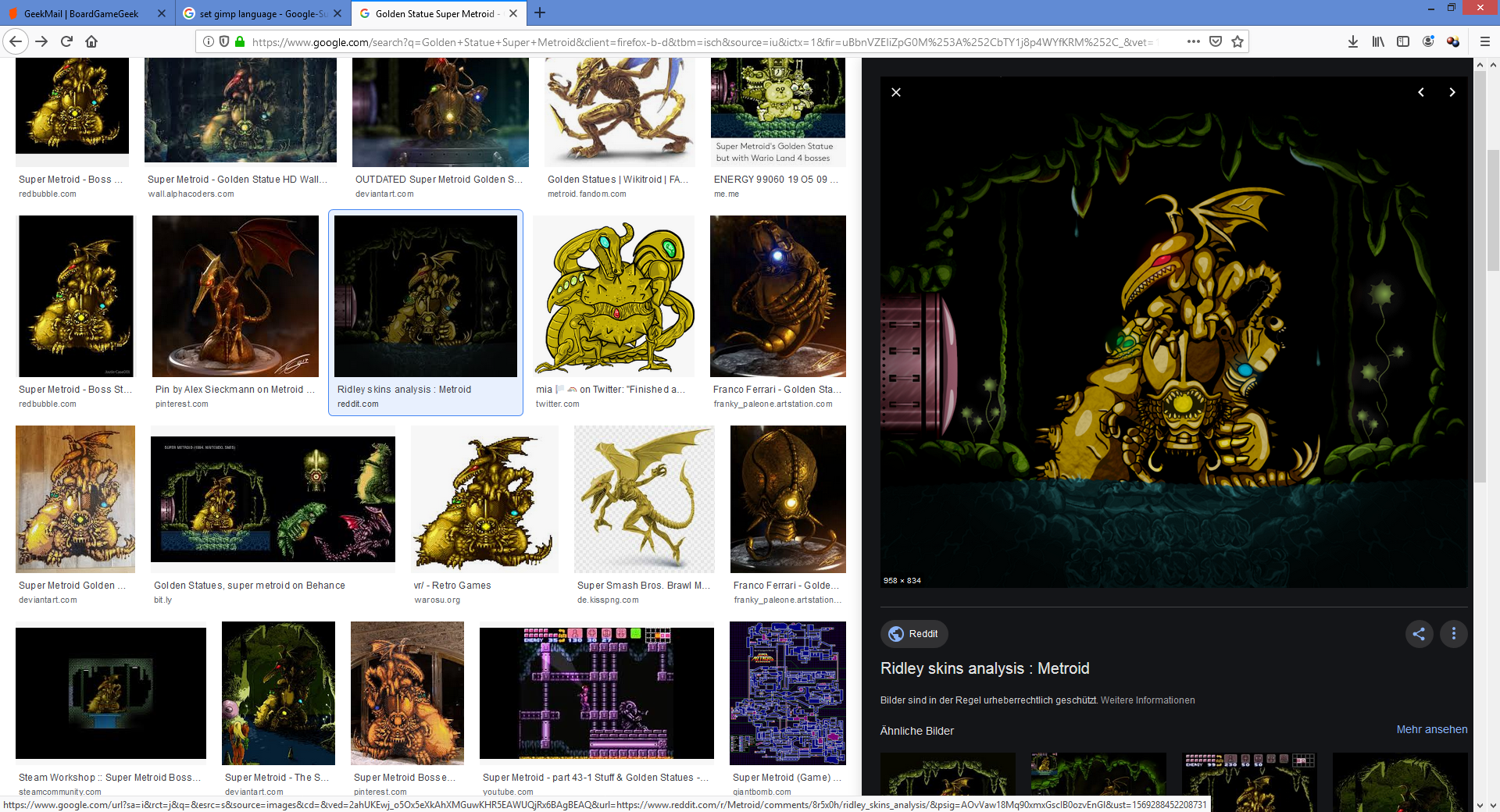Screen dimensions: 1500x812
Task: Show next image in preview panel
Action: pyautogui.click(x=1452, y=92)
